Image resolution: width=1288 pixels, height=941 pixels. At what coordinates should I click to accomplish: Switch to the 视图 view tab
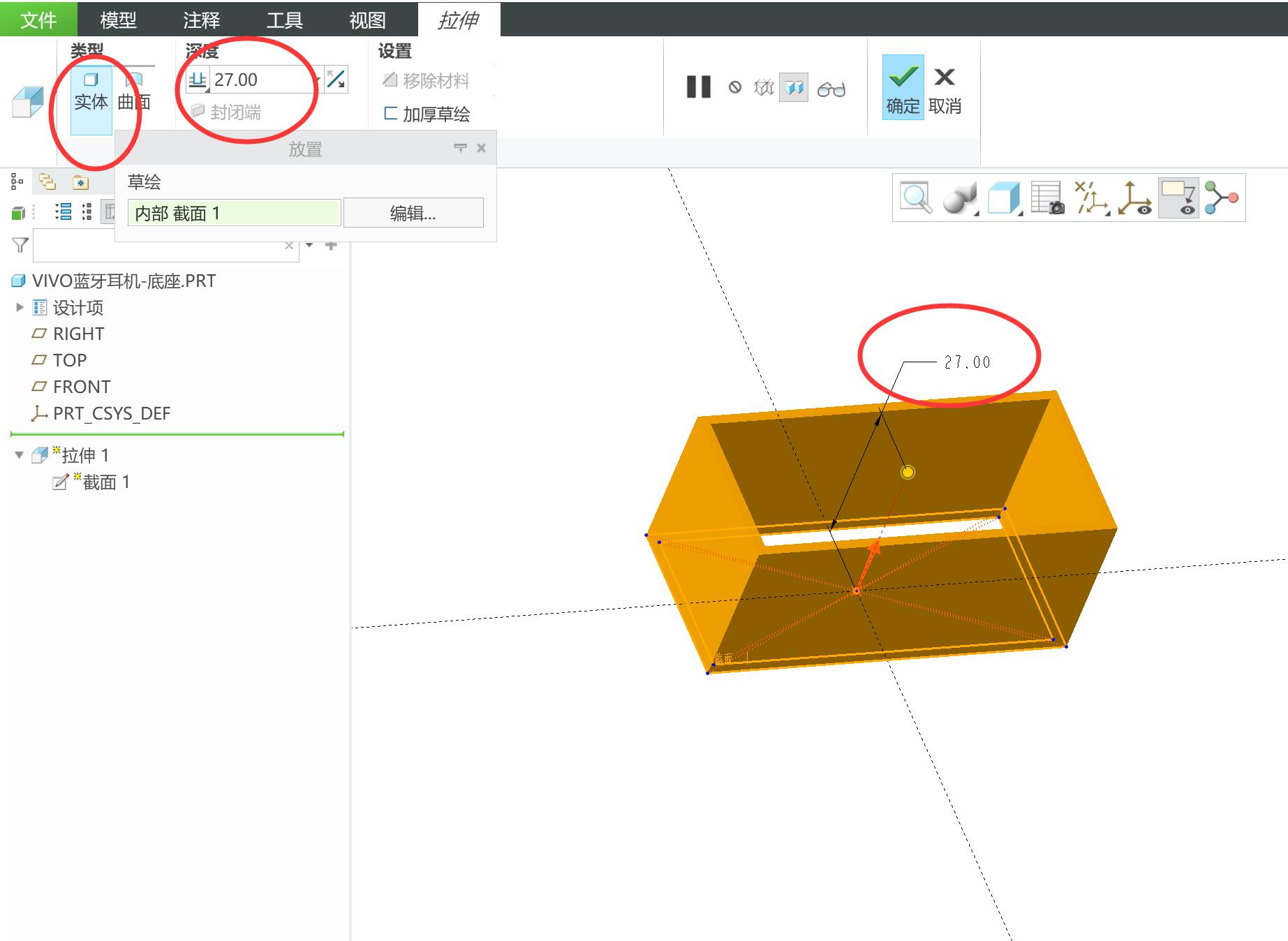pos(367,20)
